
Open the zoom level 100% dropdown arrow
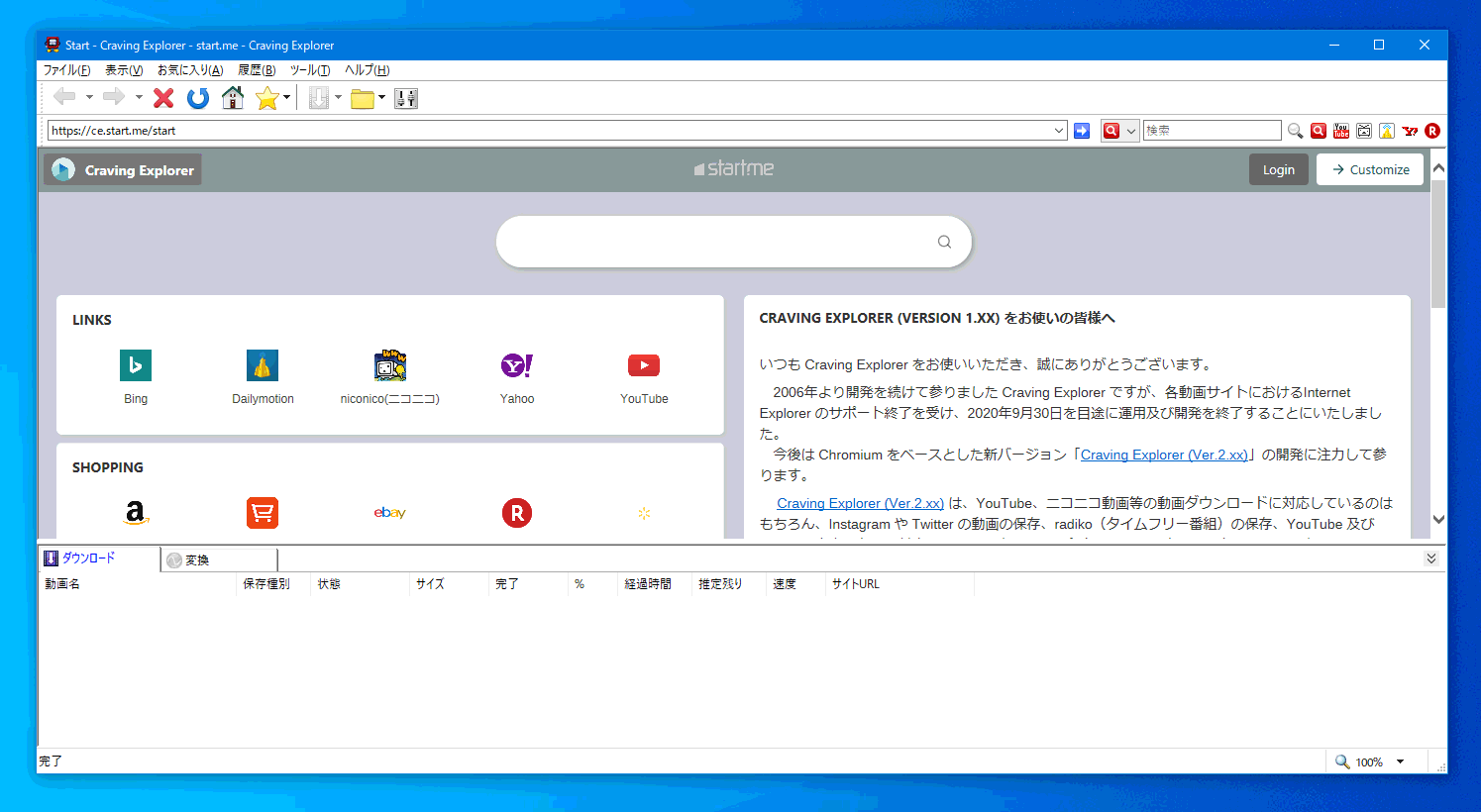1401,761
